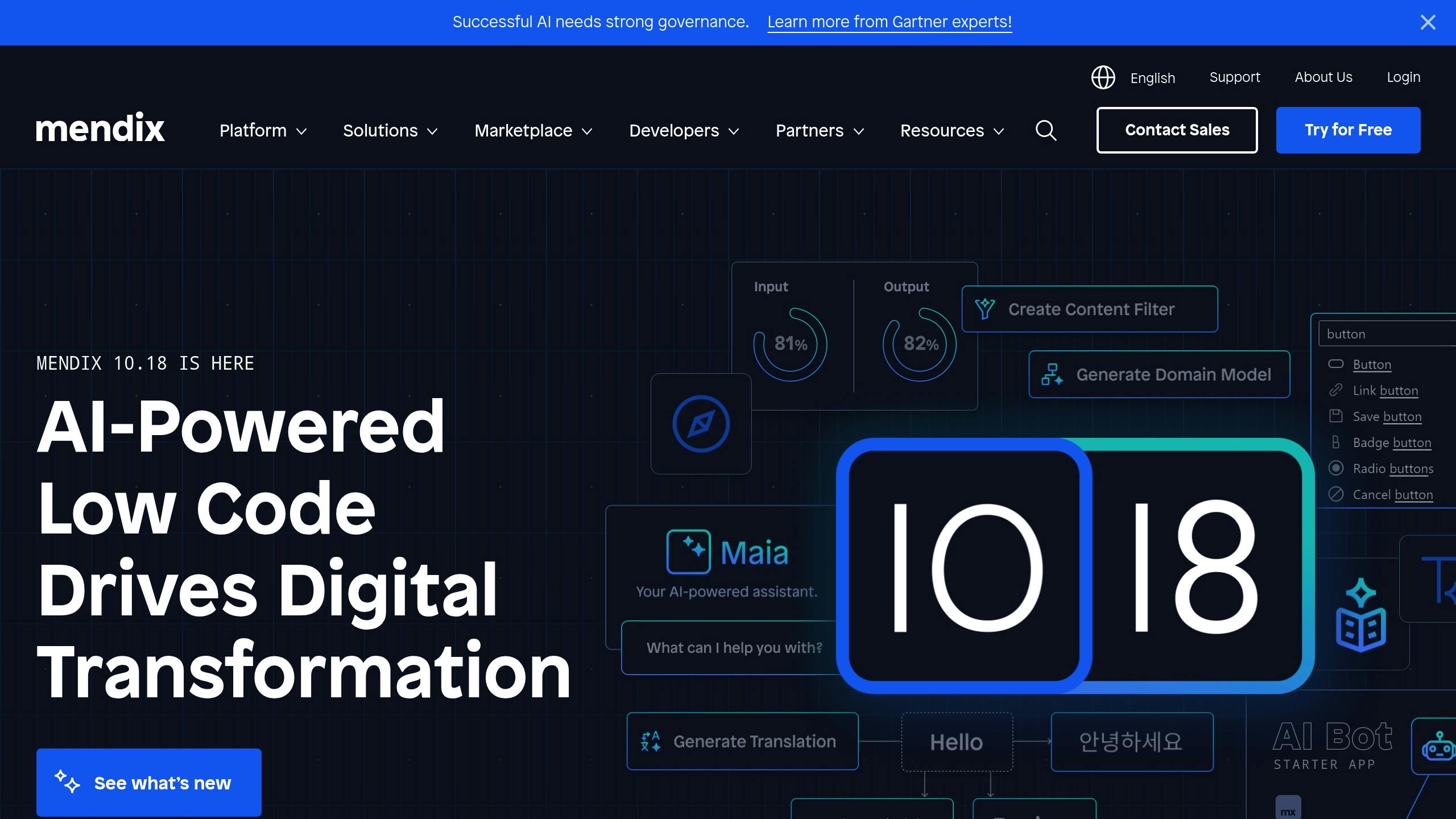Click the large 10 version tile

[964, 566]
